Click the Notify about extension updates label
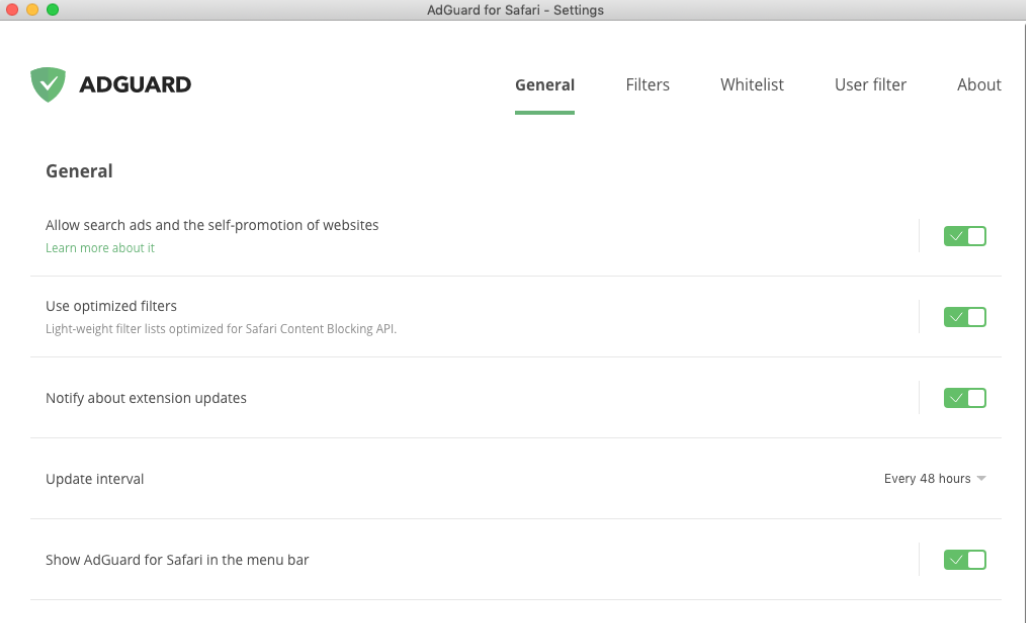The width and height of the screenshot is (1026, 623). click(x=146, y=398)
